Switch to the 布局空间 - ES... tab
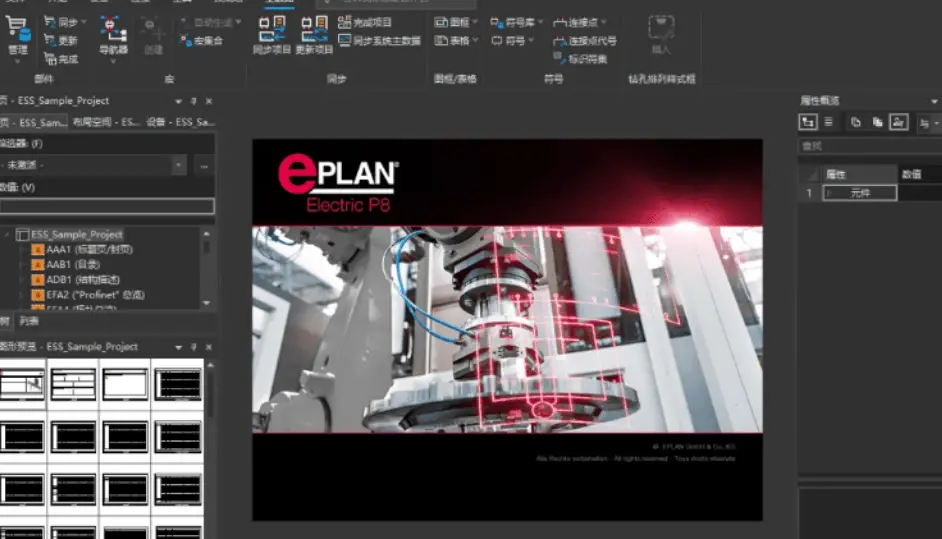Viewport: 942px width, 539px height. (x=106, y=122)
